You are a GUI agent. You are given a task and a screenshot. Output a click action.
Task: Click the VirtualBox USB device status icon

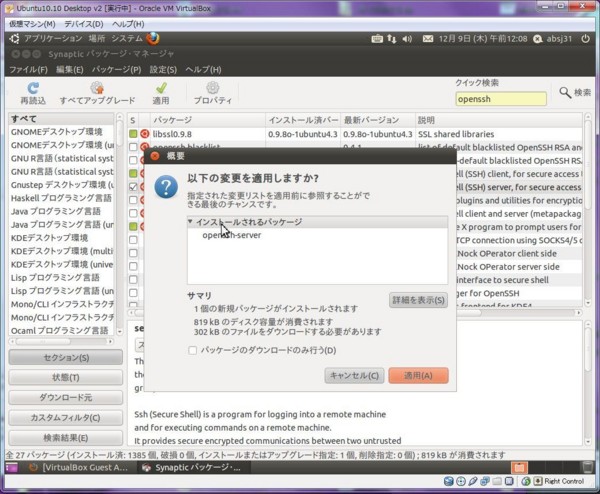point(473,481)
